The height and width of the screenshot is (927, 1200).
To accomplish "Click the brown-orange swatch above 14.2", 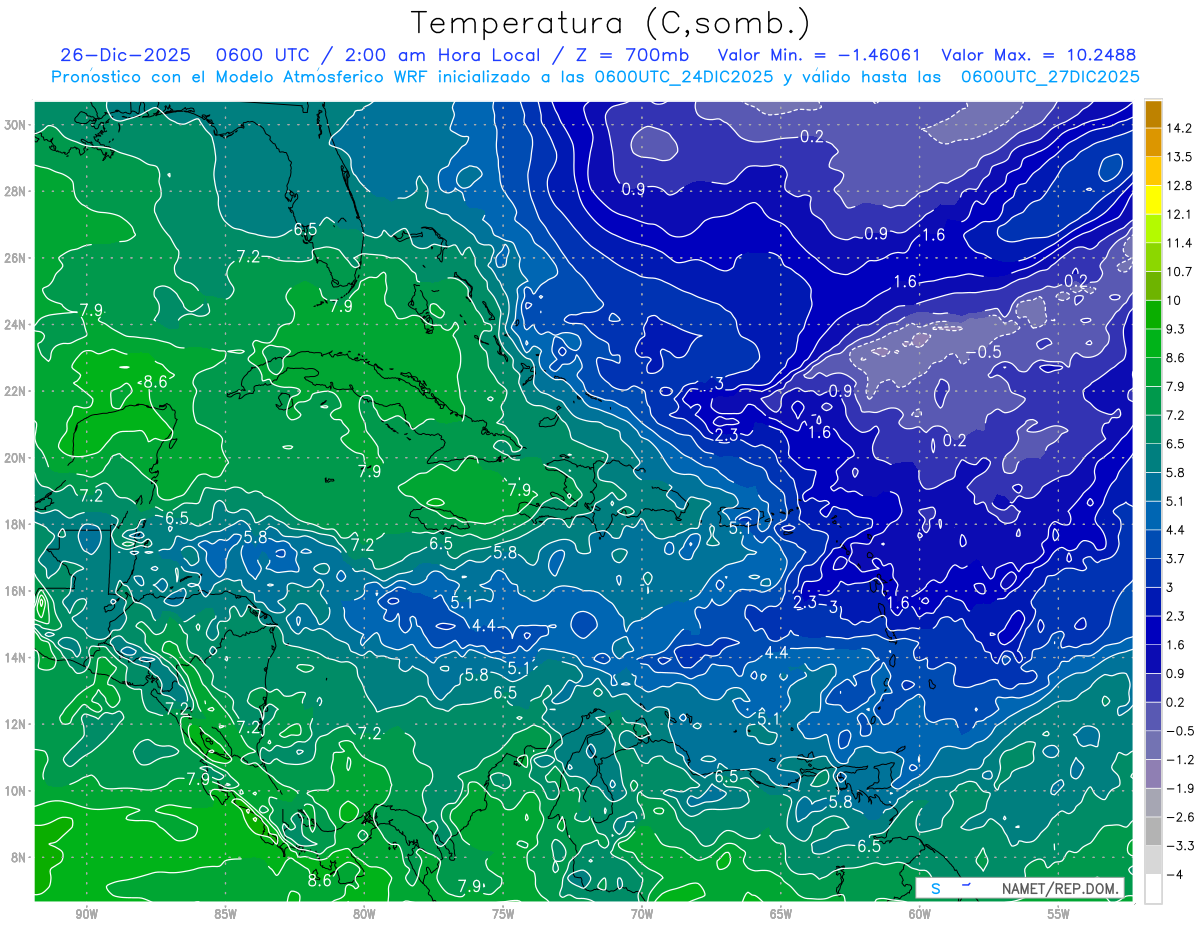I will point(1153,114).
